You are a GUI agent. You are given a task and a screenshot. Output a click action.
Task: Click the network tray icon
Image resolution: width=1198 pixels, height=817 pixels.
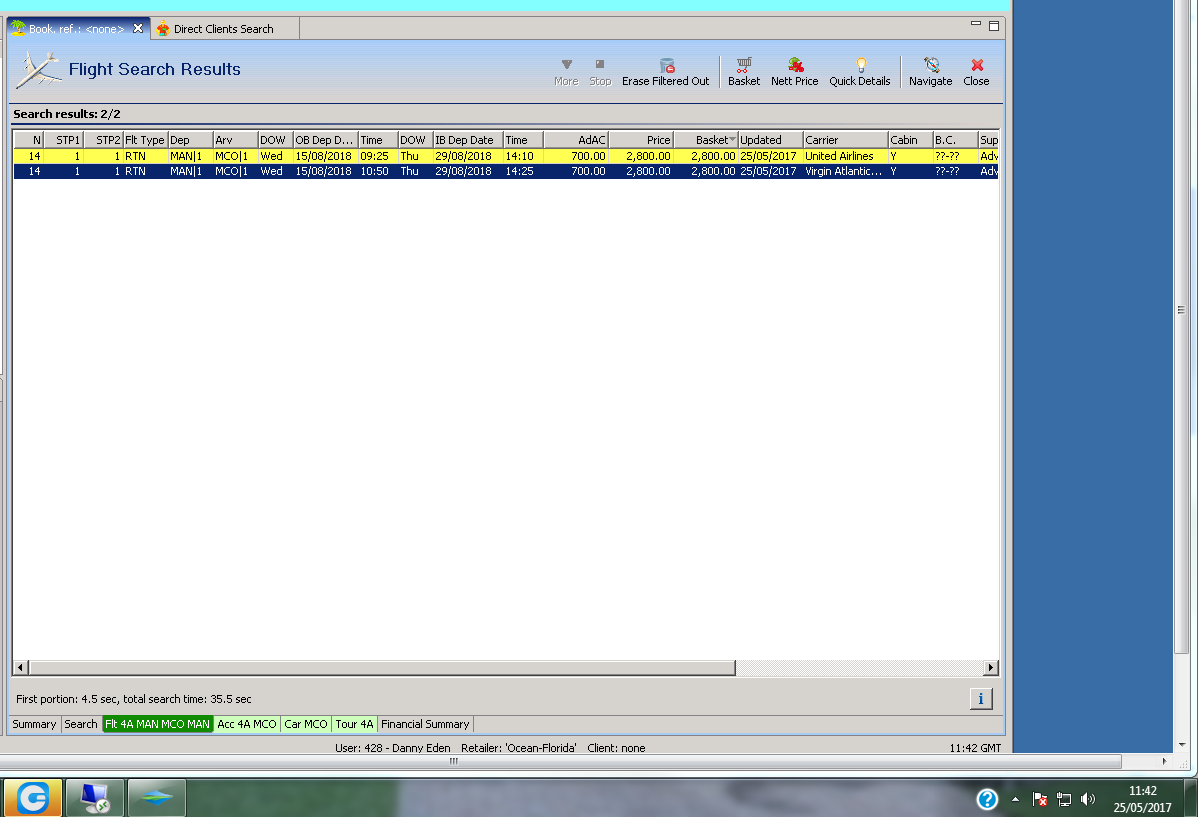coord(1064,799)
